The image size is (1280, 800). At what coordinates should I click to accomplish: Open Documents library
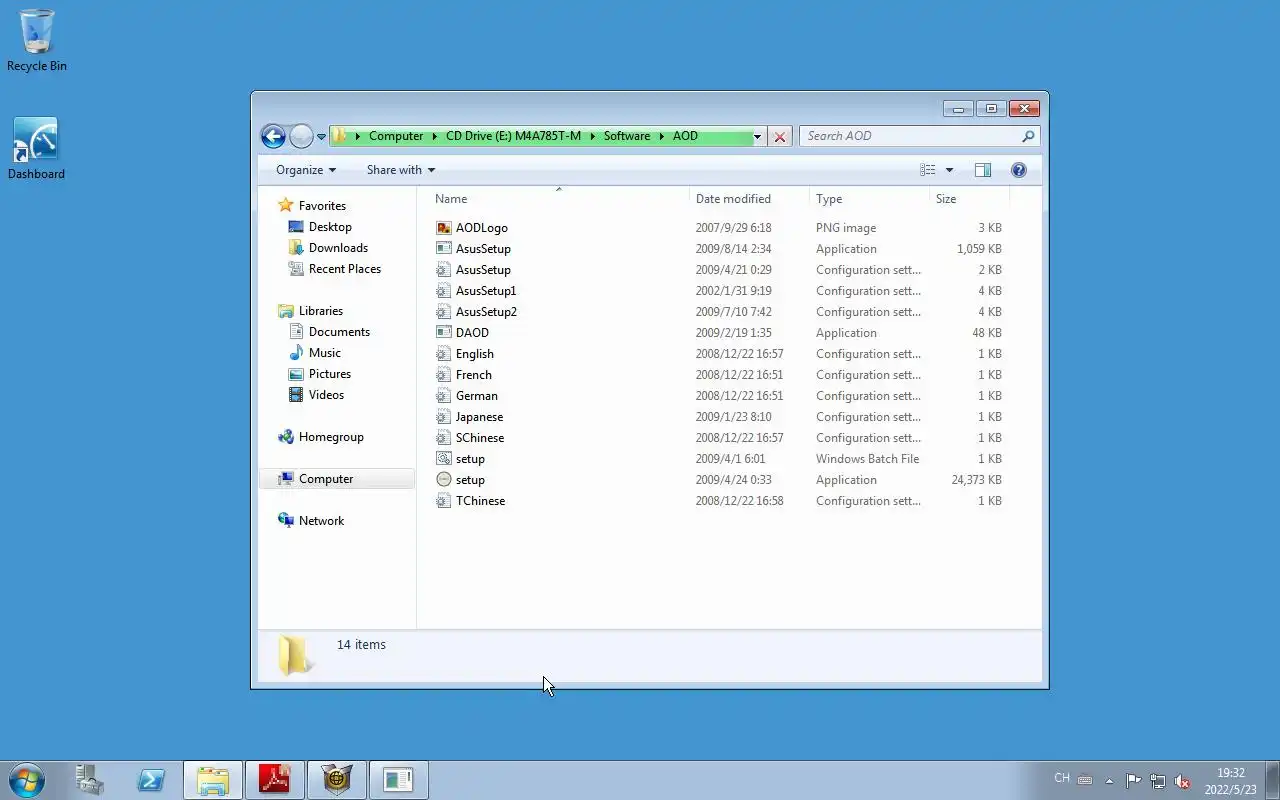point(339,332)
